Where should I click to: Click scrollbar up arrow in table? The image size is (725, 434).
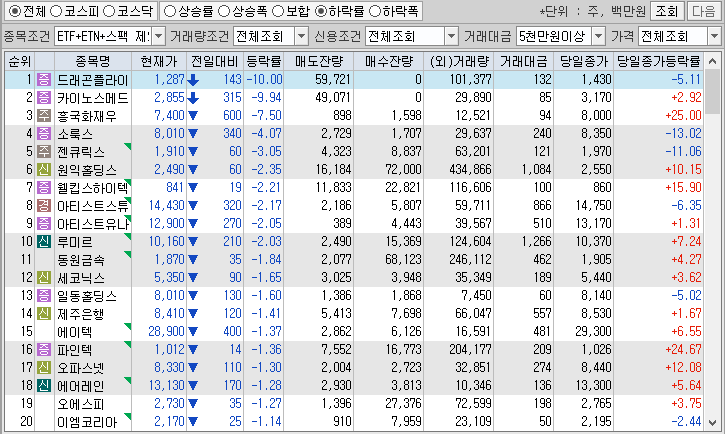coord(713,61)
